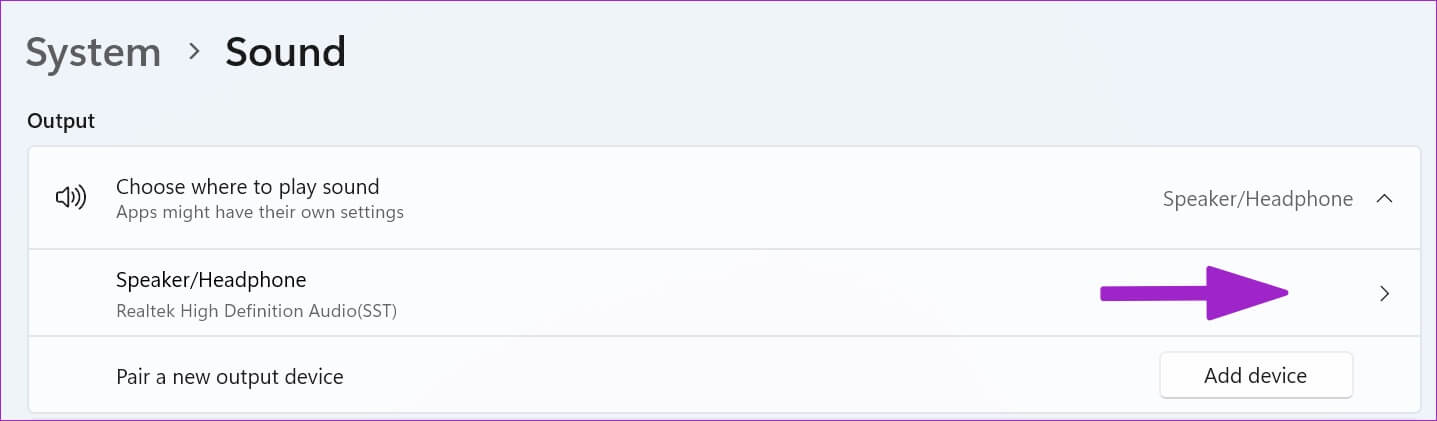This screenshot has width=1437, height=421.
Task: Click the speaker volume icon in Output
Action: pyautogui.click(x=71, y=198)
